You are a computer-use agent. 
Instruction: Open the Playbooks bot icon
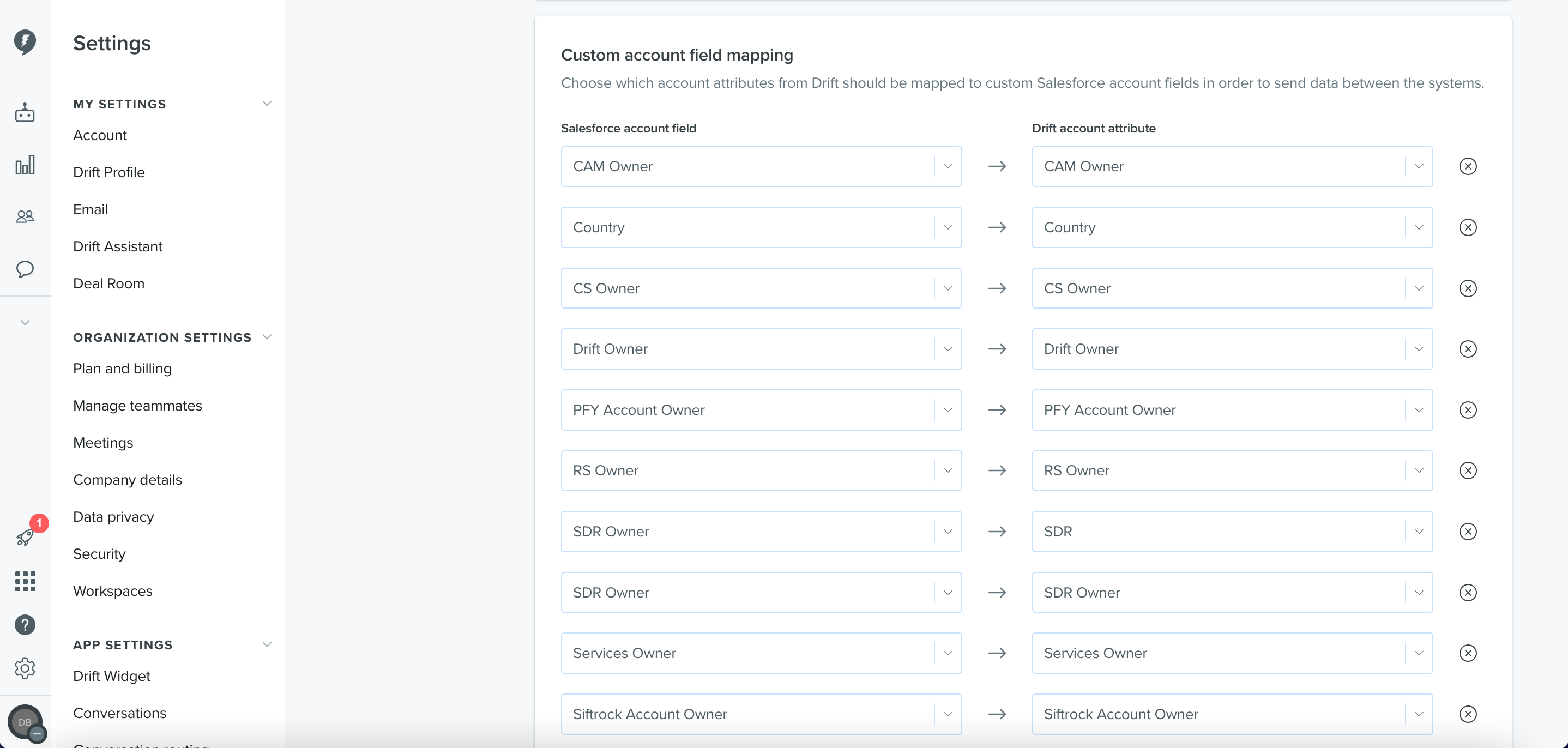[x=25, y=113]
